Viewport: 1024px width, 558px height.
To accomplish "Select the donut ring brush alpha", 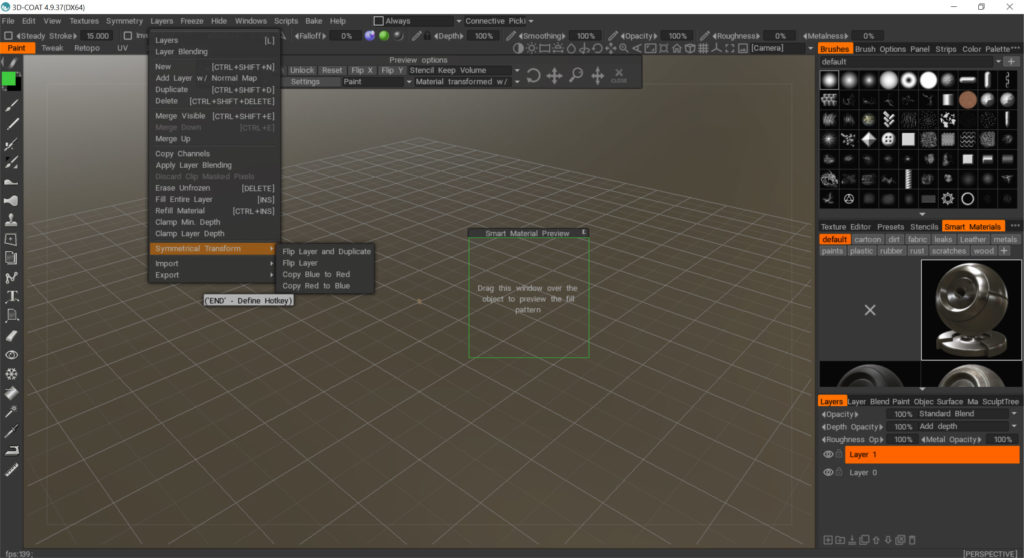I will tap(908, 80).
